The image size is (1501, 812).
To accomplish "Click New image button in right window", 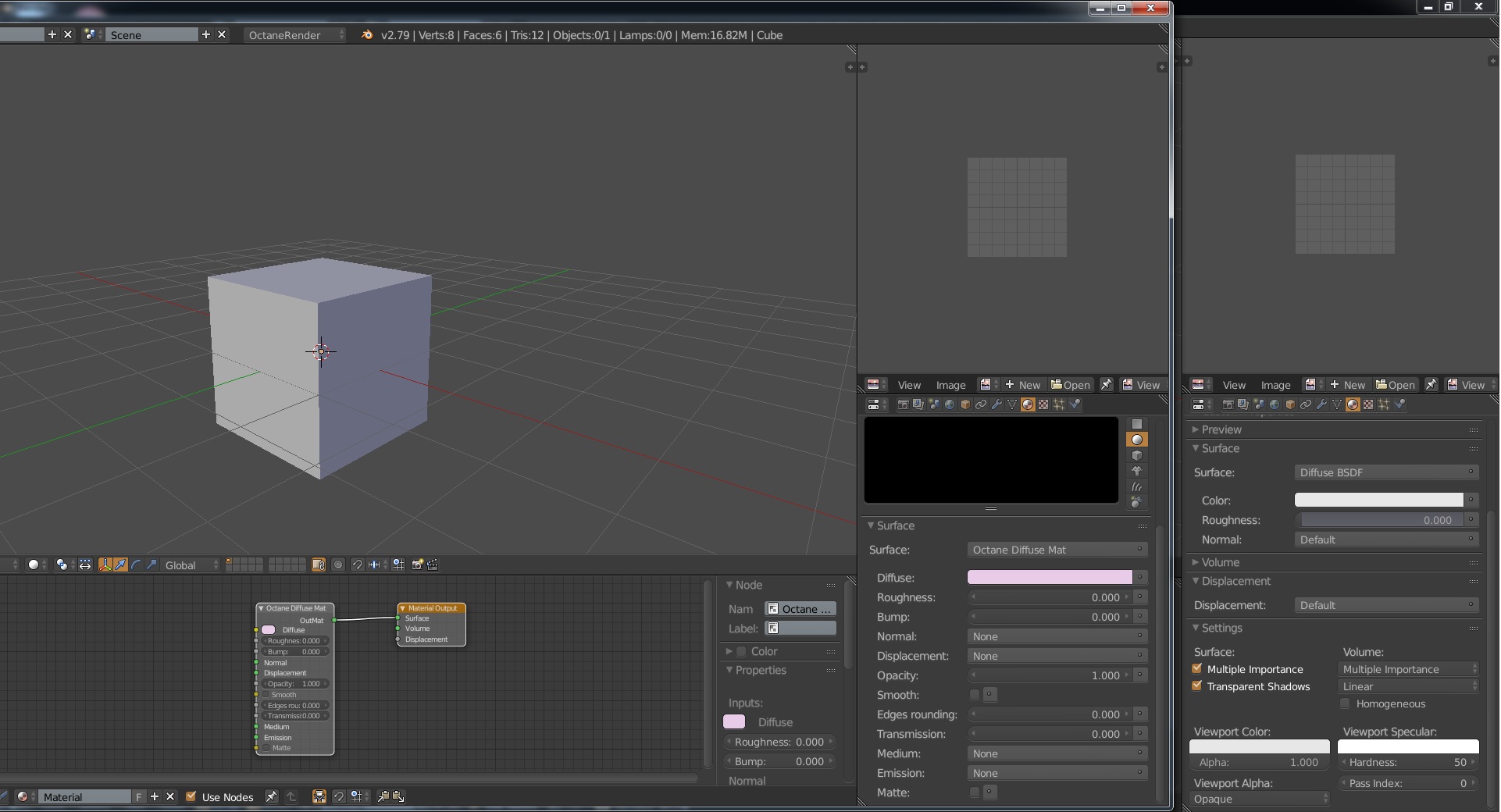I will point(1348,385).
